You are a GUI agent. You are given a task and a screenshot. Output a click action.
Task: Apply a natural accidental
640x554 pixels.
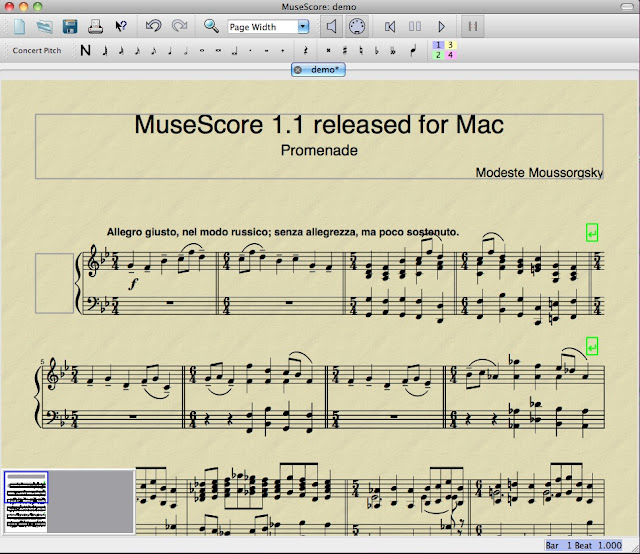tap(361, 51)
